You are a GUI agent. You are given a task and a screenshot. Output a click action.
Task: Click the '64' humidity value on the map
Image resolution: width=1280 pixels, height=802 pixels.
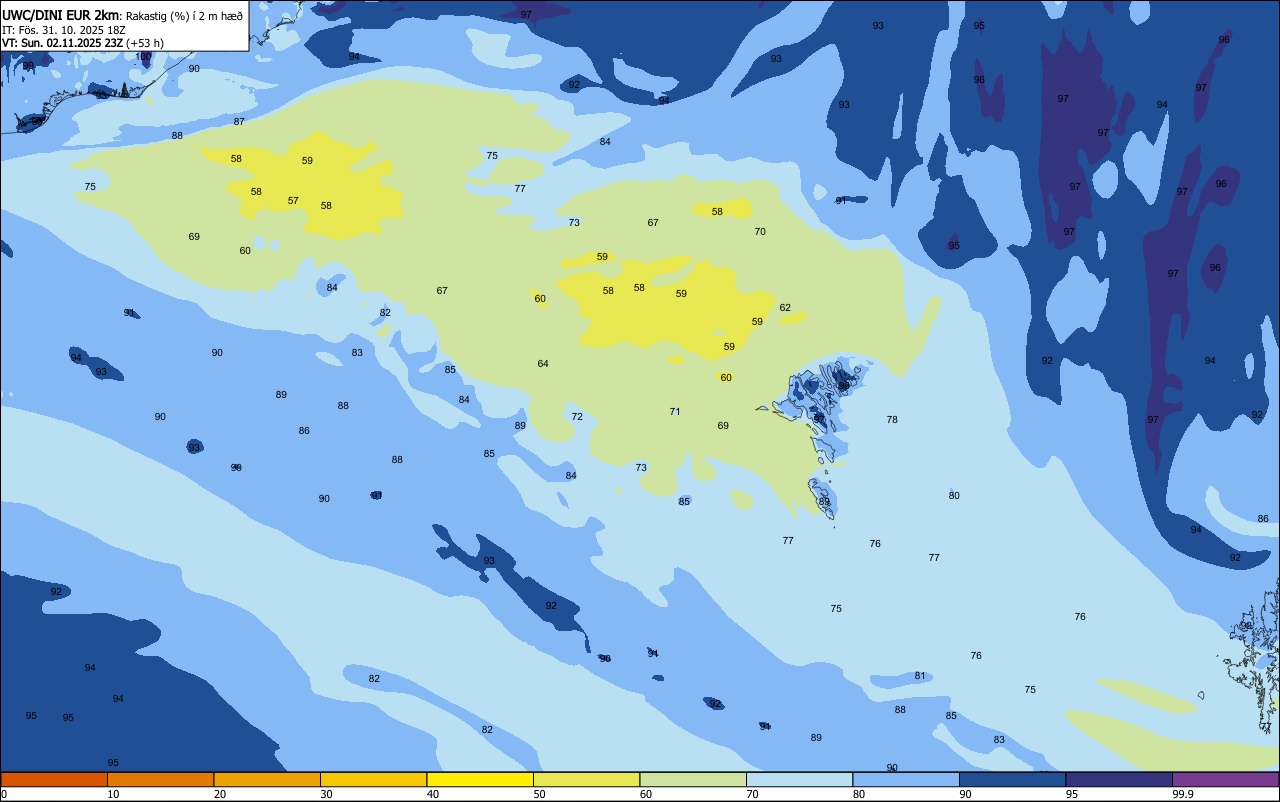543,364
